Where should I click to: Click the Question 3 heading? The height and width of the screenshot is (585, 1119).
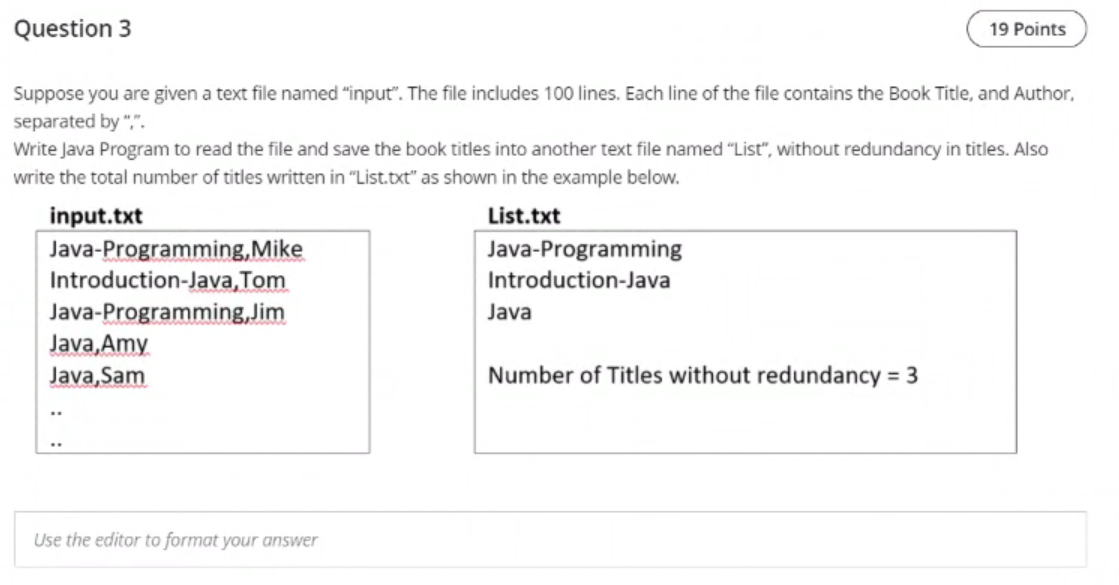click(73, 29)
